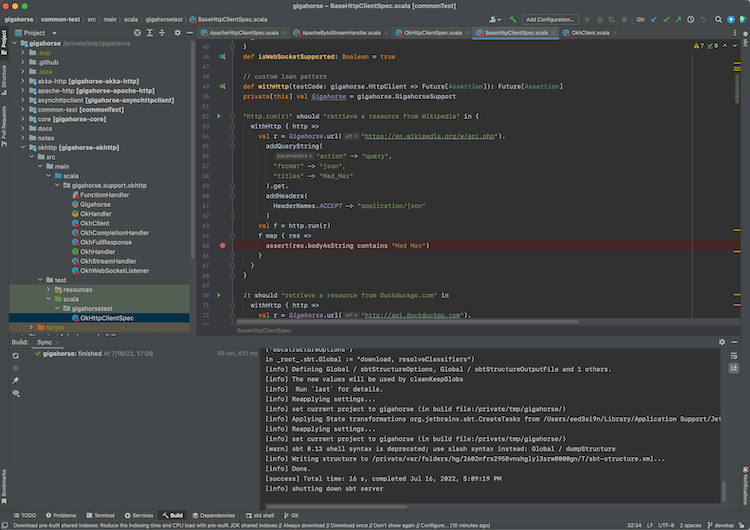
Task: Toggle the Notifications side tab
Action: [745, 486]
